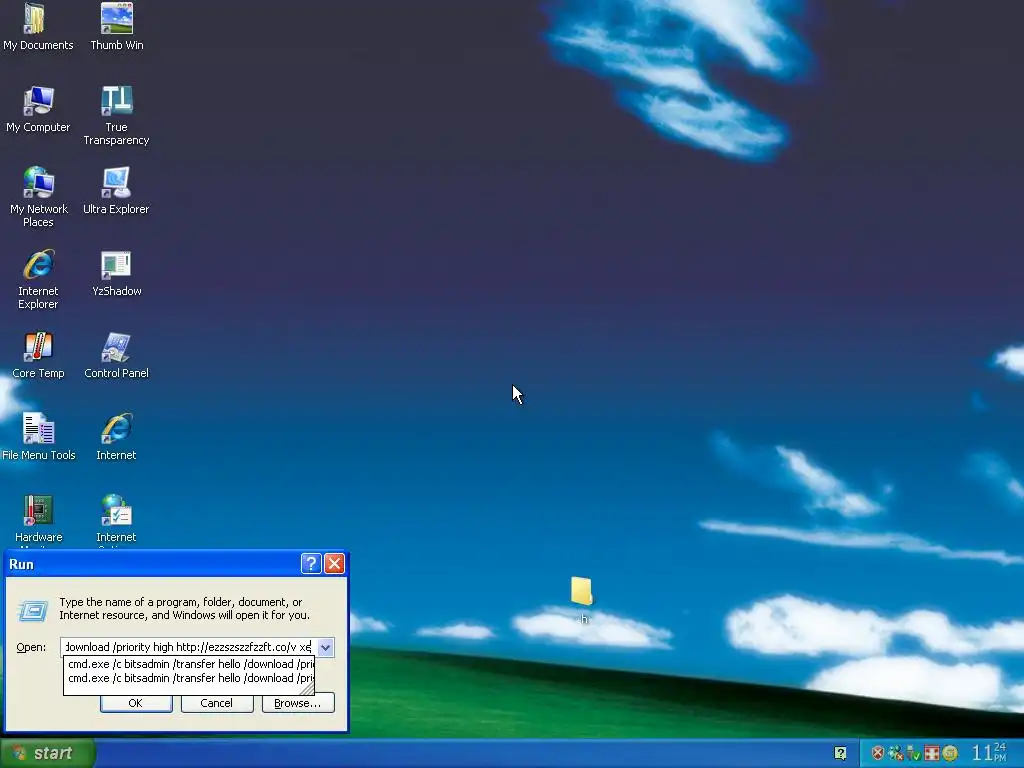Image resolution: width=1024 pixels, height=768 pixels.
Task: Expand the Open field history dropdown
Action: (325, 647)
